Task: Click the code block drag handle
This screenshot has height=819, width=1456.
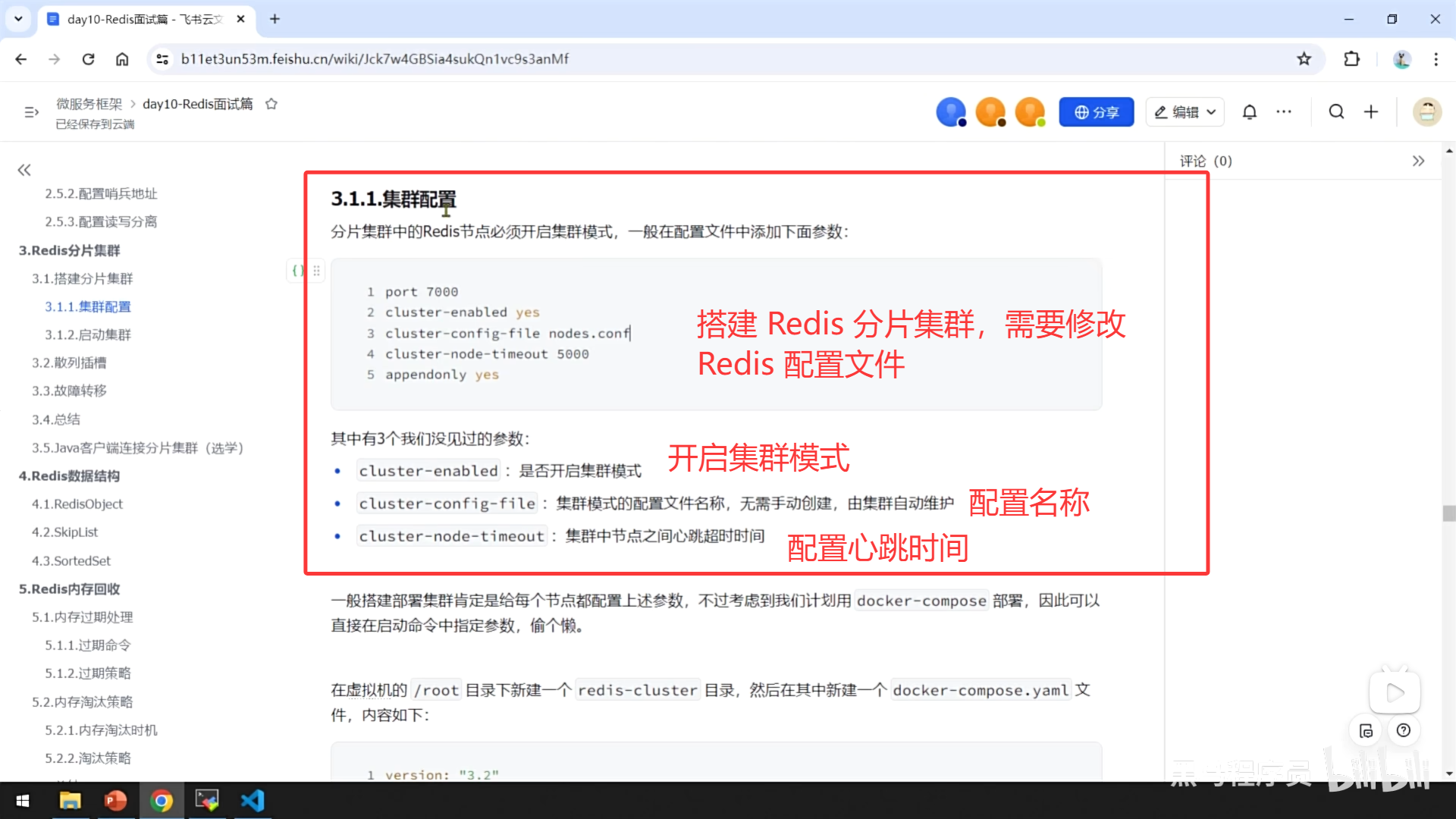Action: [317, 270]
